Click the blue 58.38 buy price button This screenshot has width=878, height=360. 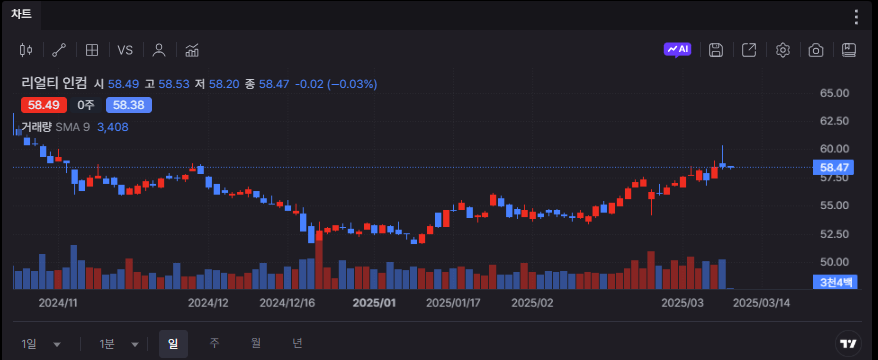(129, 105)
